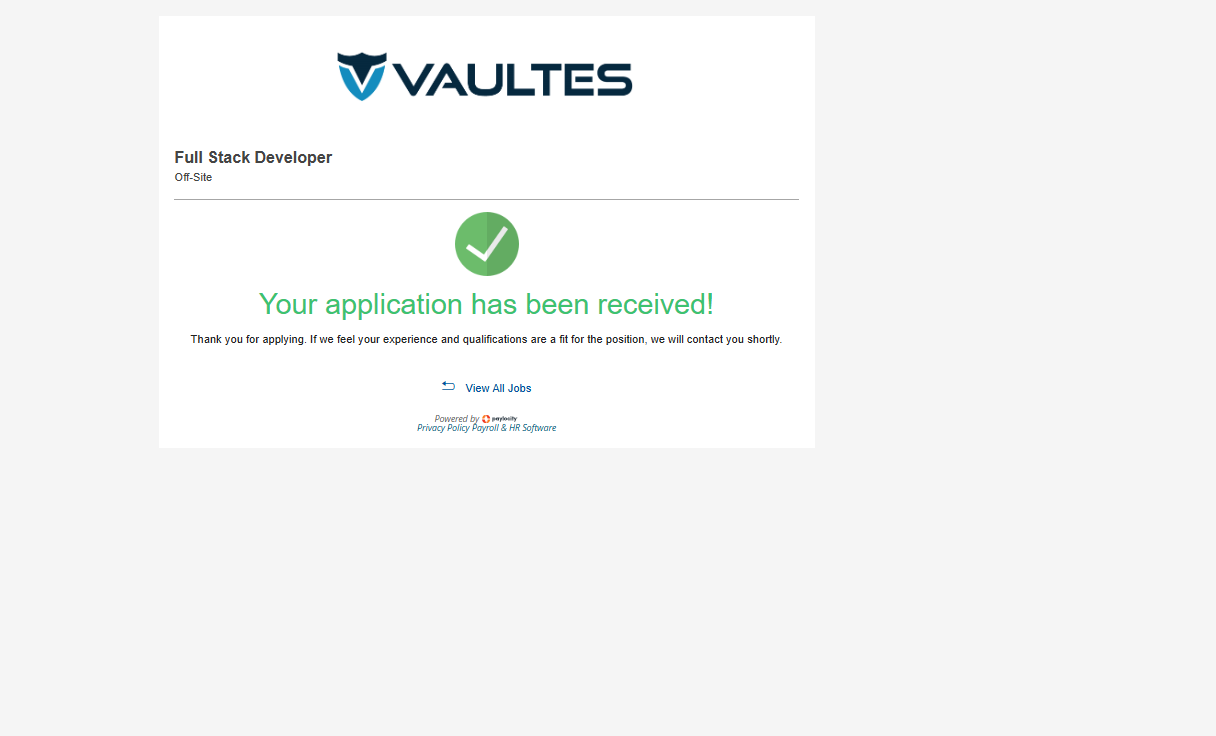The image size is (1216, 736).
Task: Click the 'Your application has been received!' heading
Action: [486, 304]
